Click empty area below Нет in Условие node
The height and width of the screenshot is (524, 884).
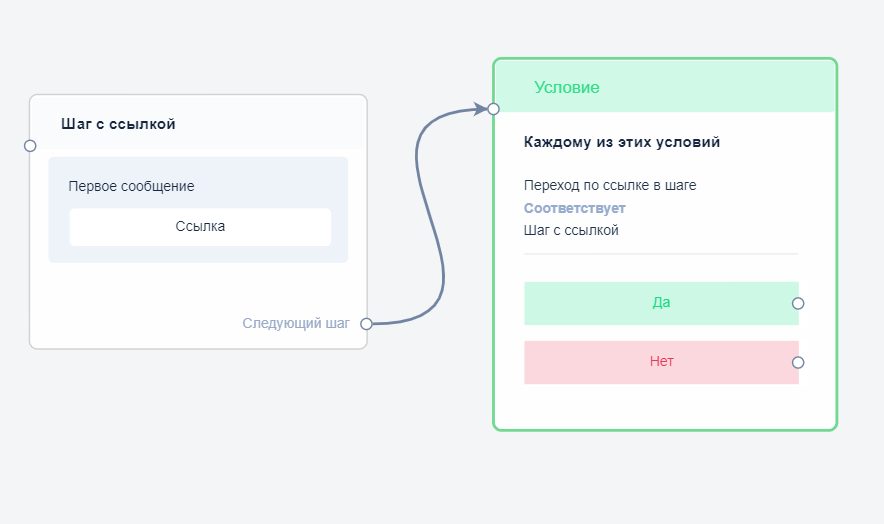coord(660,407)
